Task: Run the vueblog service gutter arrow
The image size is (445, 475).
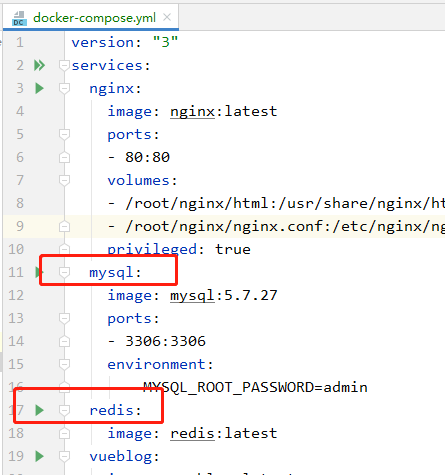Action: point(39,456)
